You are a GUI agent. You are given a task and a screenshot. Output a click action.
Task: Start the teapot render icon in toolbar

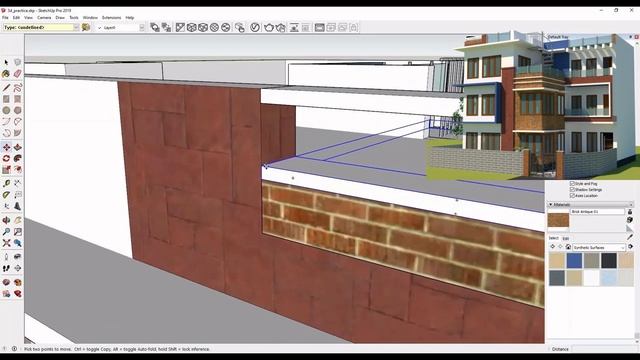pyautogui.click(x=269, y=27)
